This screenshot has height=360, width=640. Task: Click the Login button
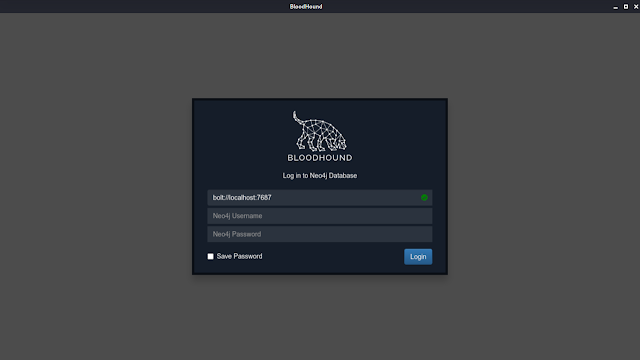click(x=418, y=257)
